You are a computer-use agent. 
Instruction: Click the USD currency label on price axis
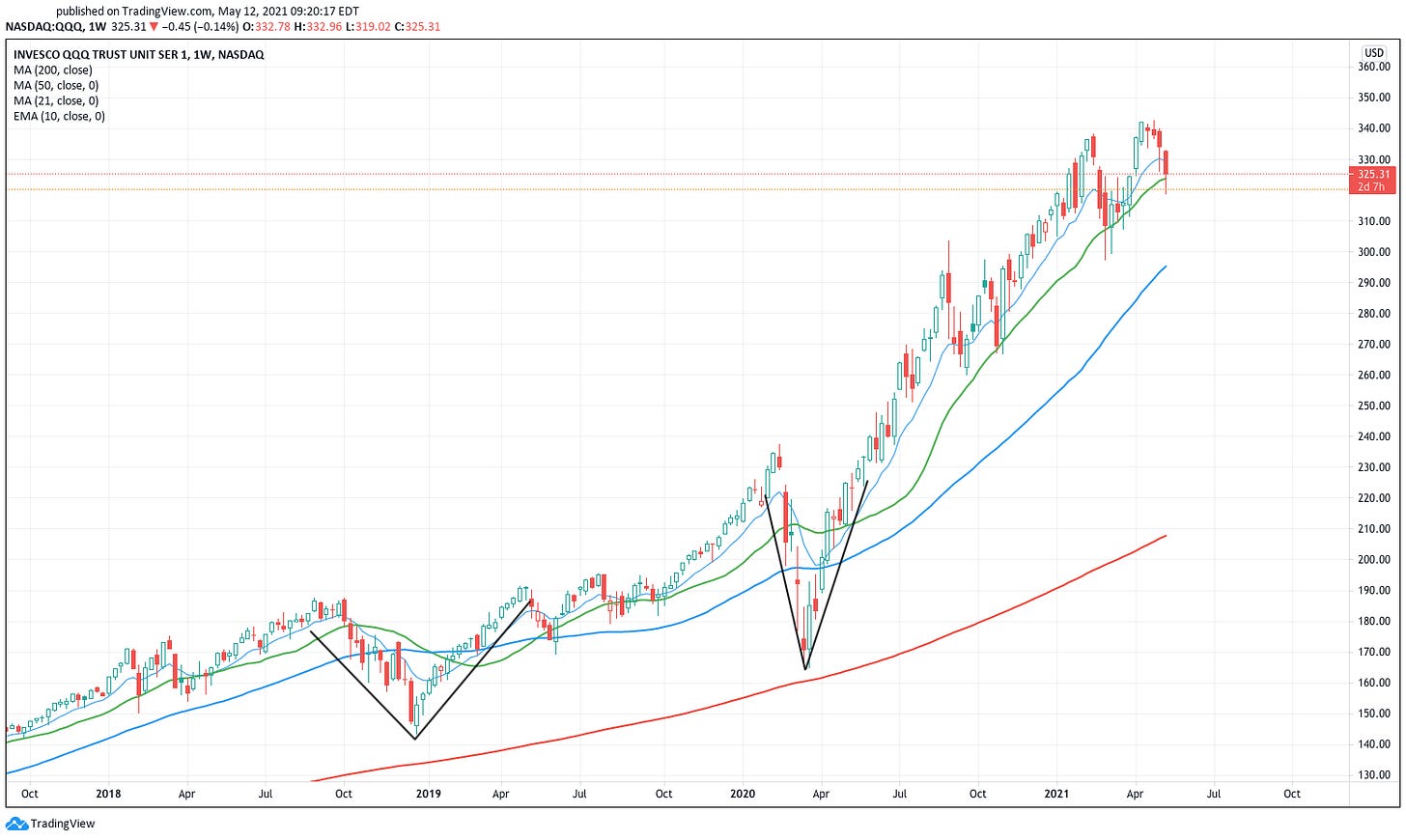click(x=1373, y=53)
